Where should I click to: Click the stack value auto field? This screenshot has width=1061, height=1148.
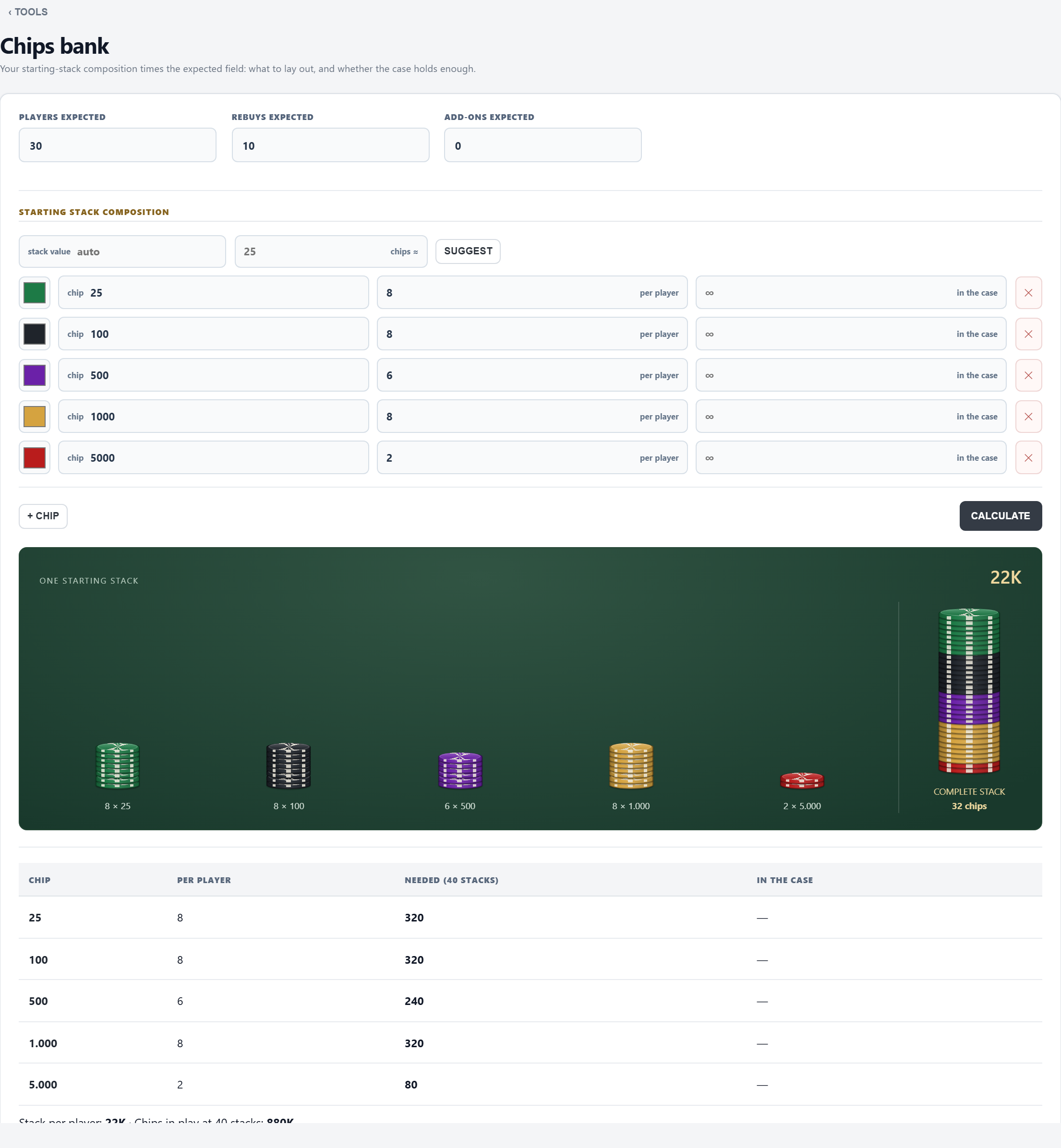(x=122, y=251)
